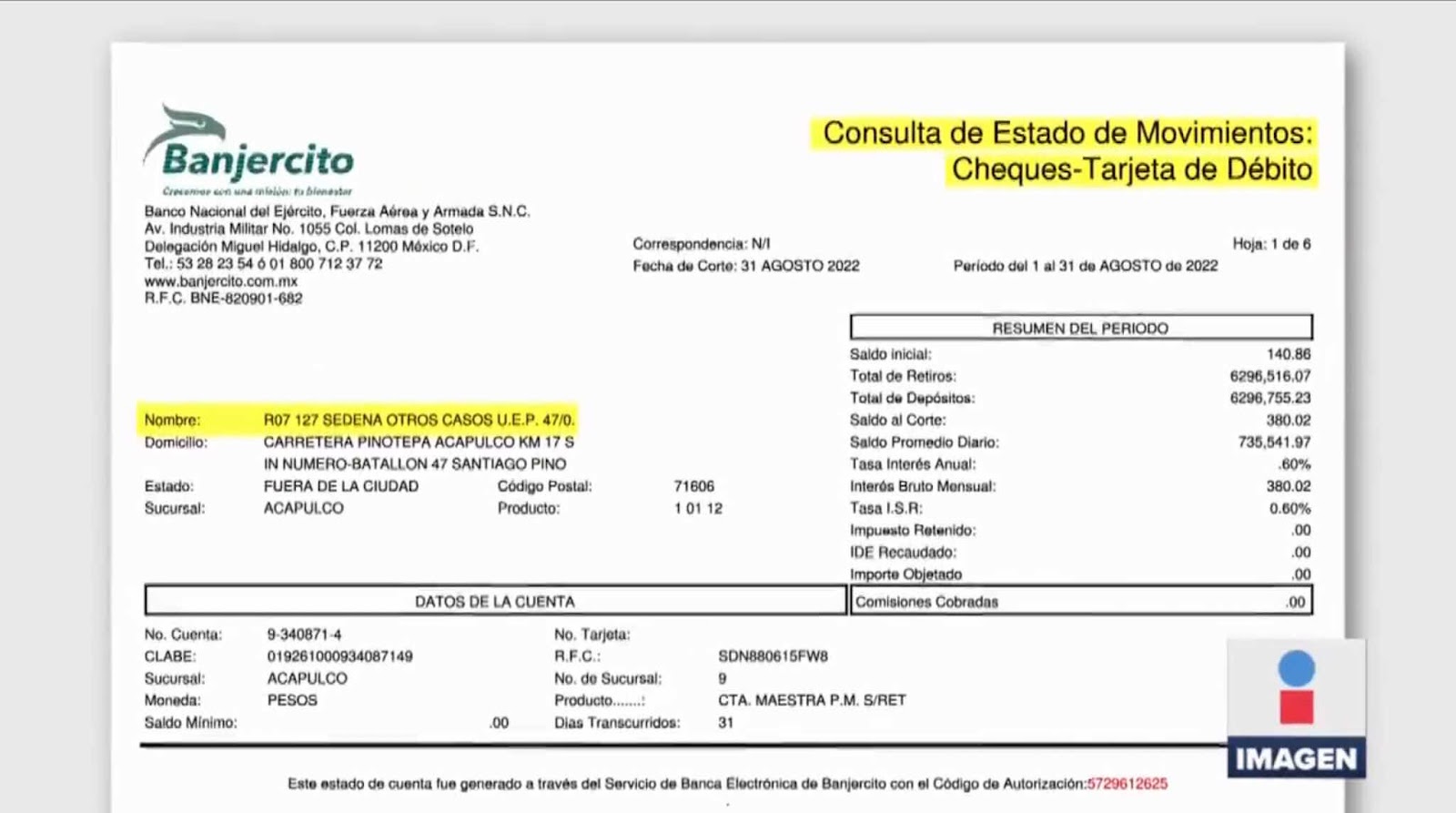Image resolution: width=1456 pixels, height=813 pixels.
Task: Click the Días Transcurridos value 31
Action: tap(725, 722)
